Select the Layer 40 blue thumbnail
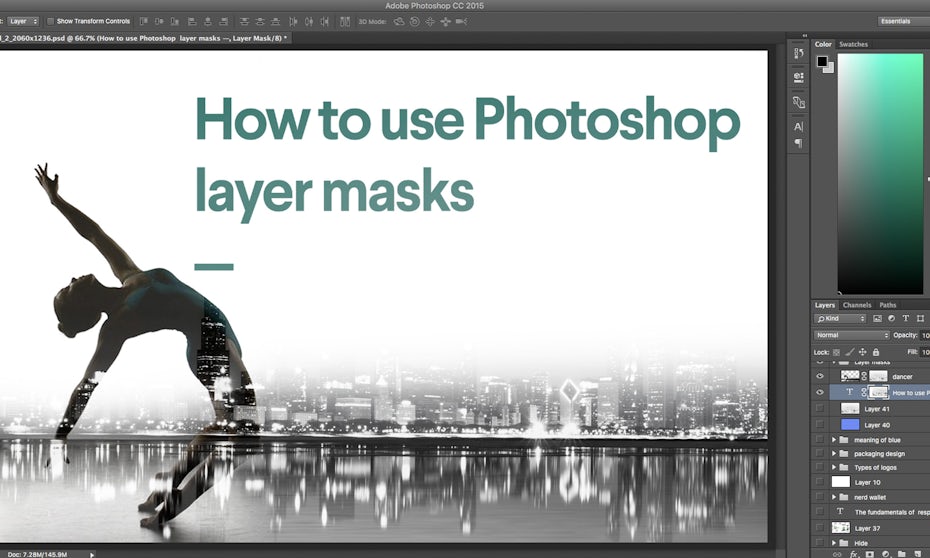 pos(850,424)
